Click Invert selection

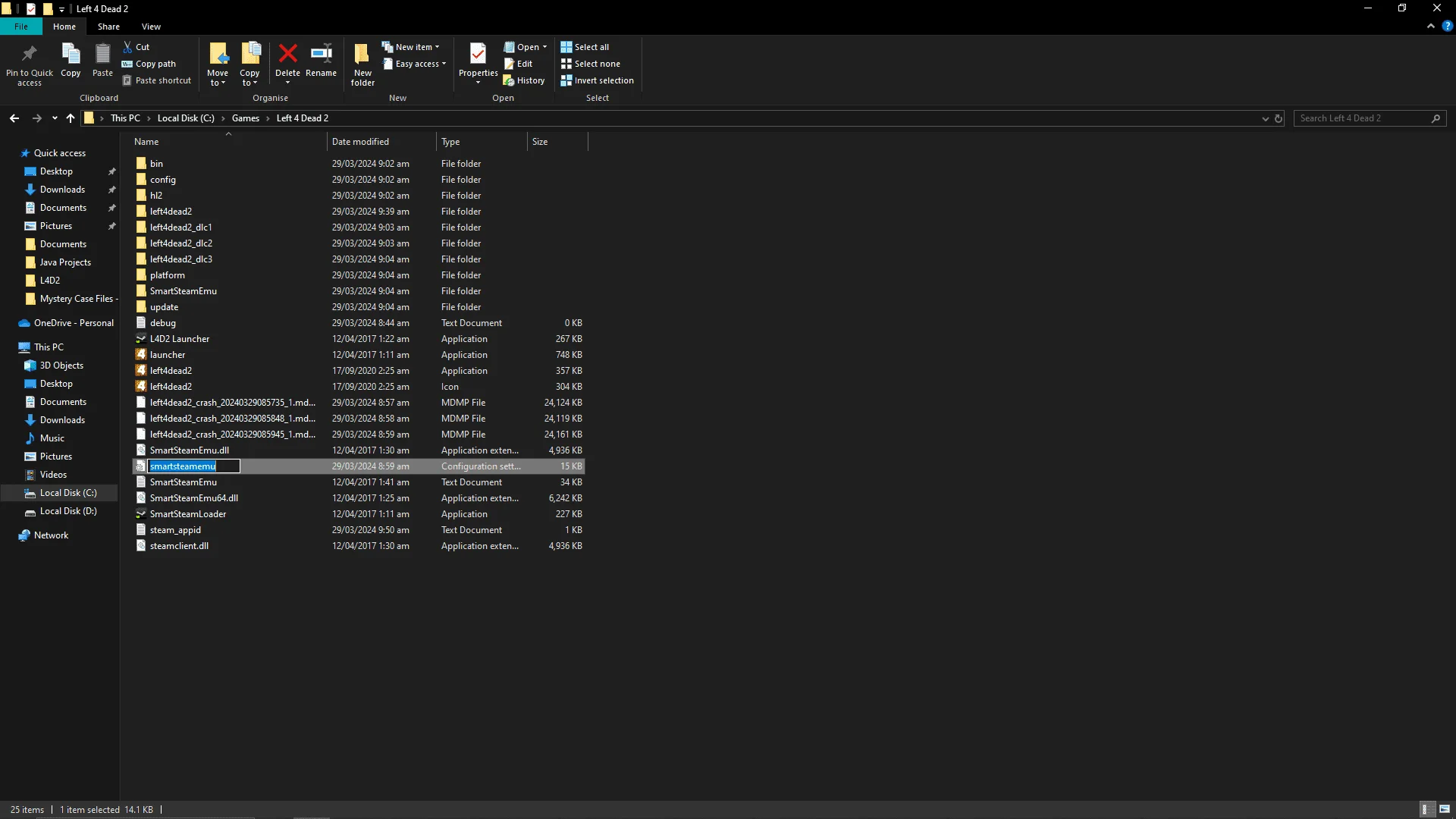point(598,80)
